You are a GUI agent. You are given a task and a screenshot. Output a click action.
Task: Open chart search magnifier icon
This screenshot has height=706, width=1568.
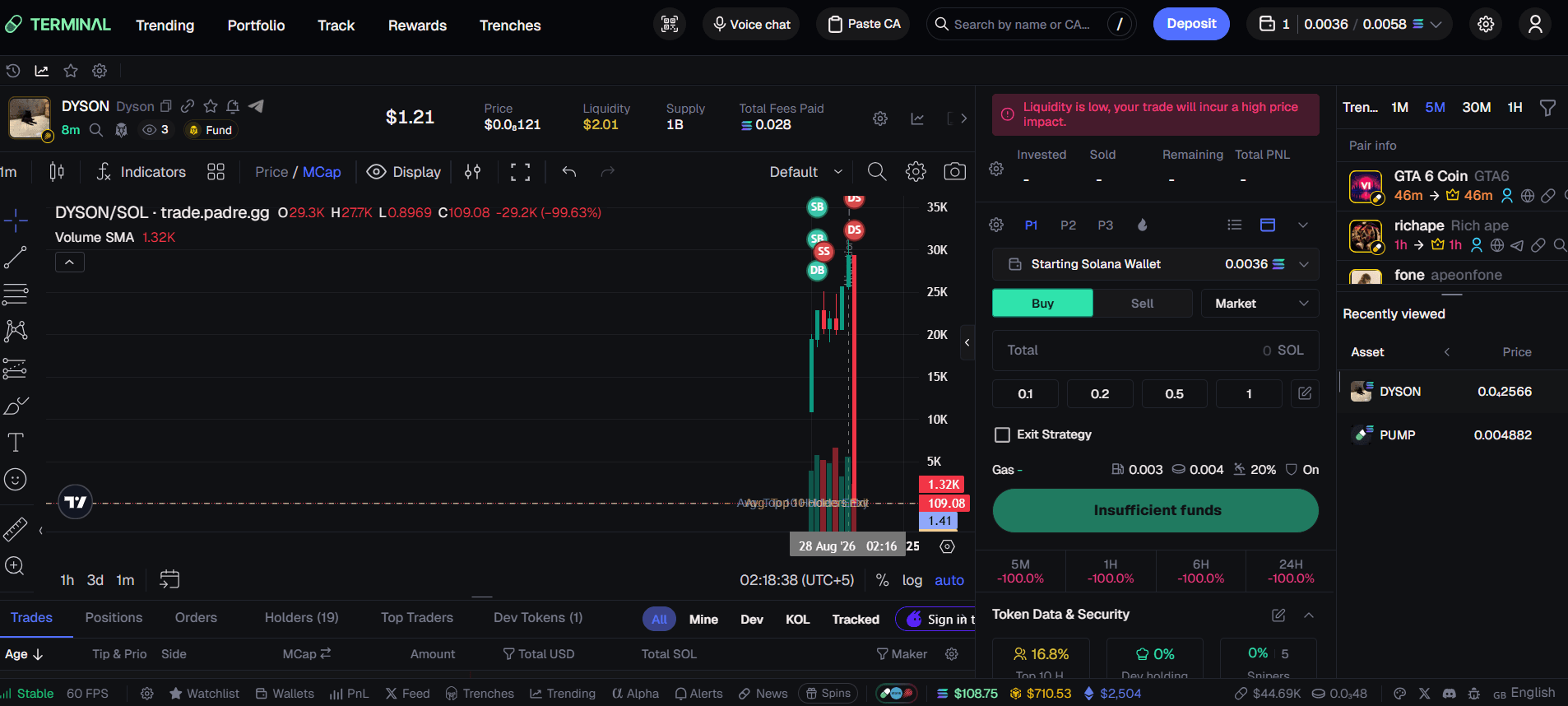click(877, 171)
